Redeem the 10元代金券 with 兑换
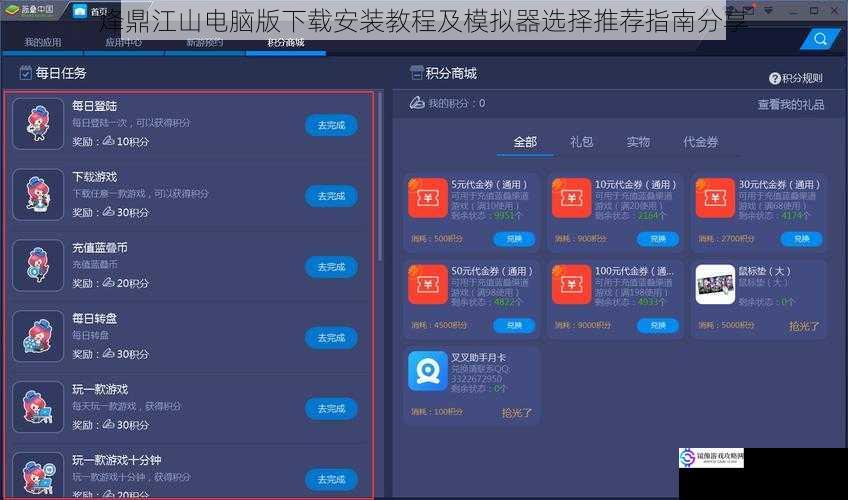The image size is (848, 500). [x=658, y=239]
